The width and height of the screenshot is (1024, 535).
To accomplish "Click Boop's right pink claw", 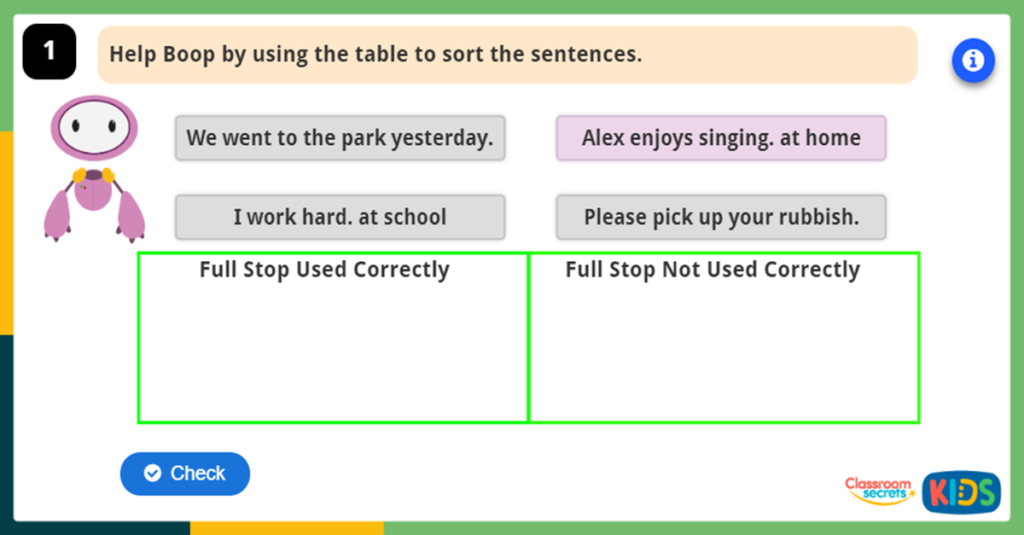I will [x=131, y=214].
